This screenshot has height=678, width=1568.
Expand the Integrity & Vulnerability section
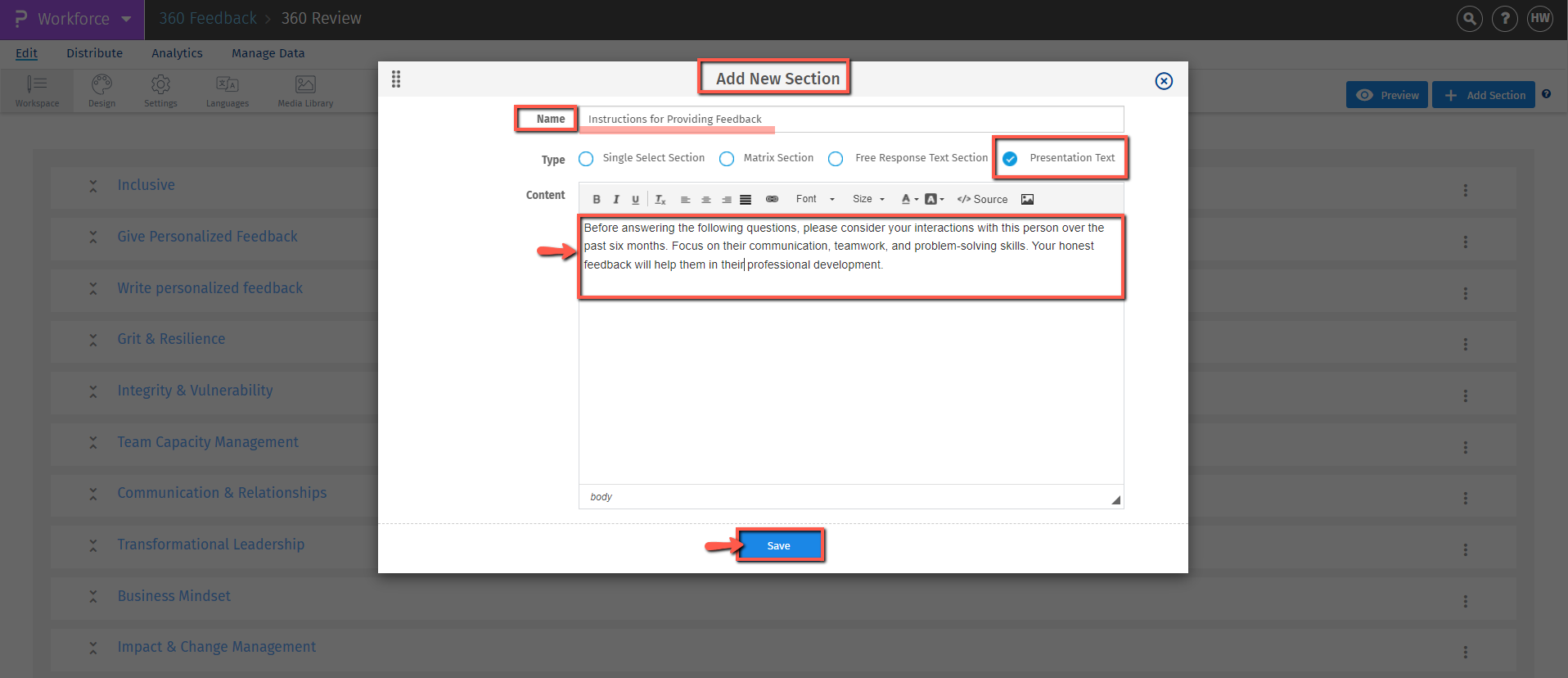tap(93, 391)
